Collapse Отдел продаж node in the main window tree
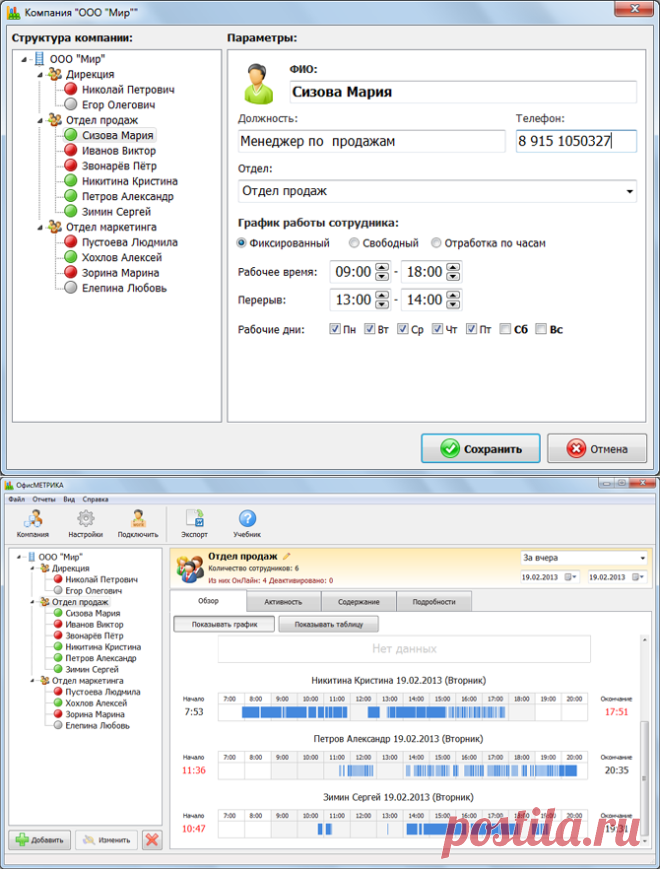The image size is (660, 869). pos(33,602)
